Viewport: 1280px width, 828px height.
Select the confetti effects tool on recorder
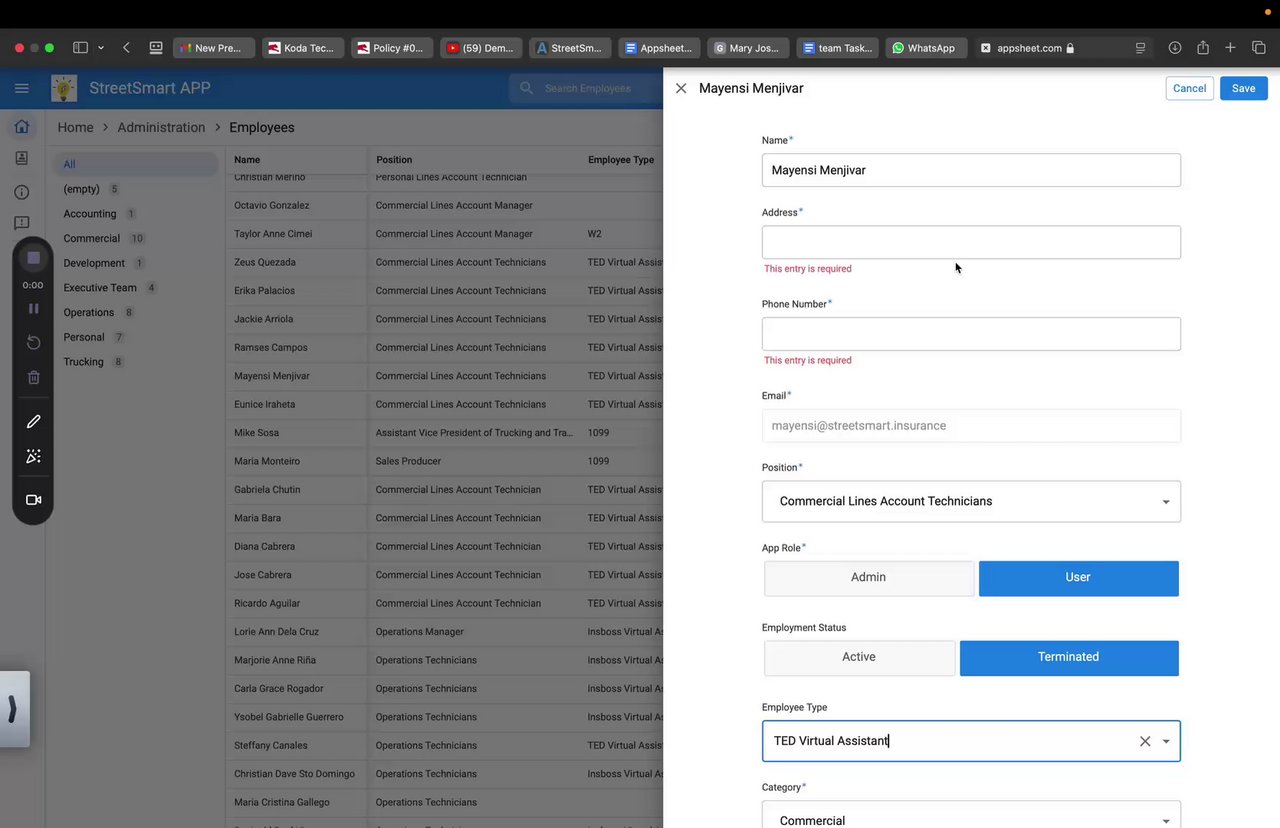click(x=33, y=456)
